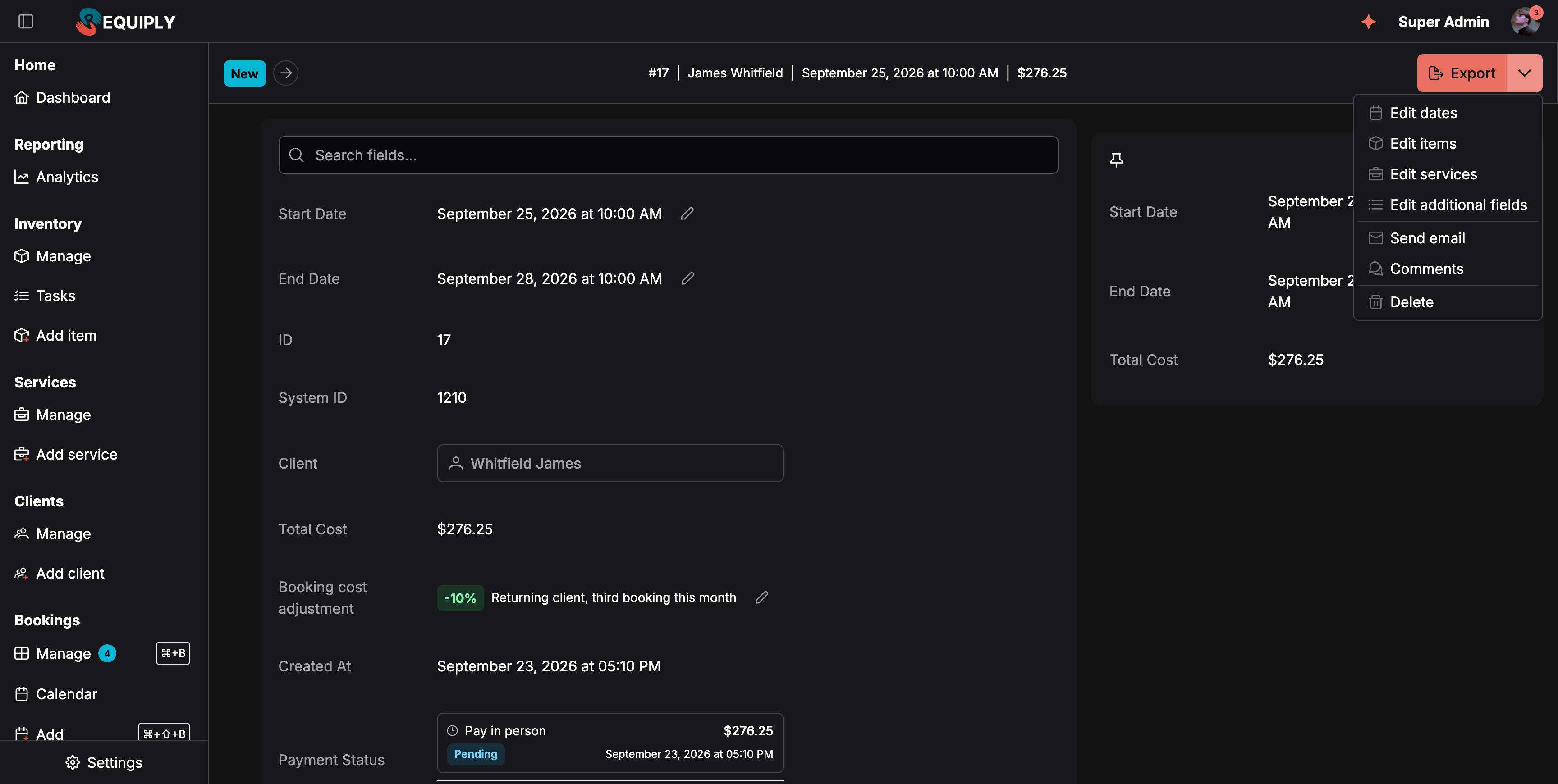The width and height of the screenshot is (1558, 784).
Task: Click the Export button
Action: tap(1462, 73)
